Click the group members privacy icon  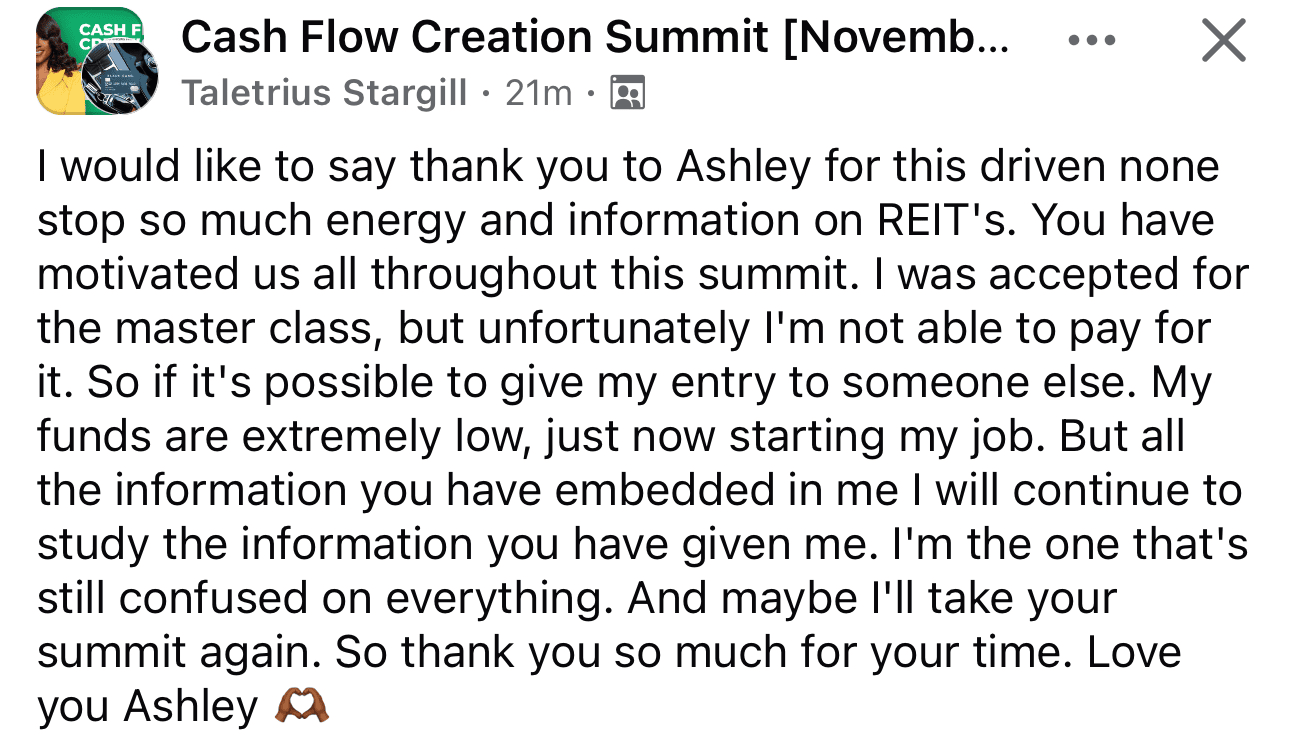627,93
